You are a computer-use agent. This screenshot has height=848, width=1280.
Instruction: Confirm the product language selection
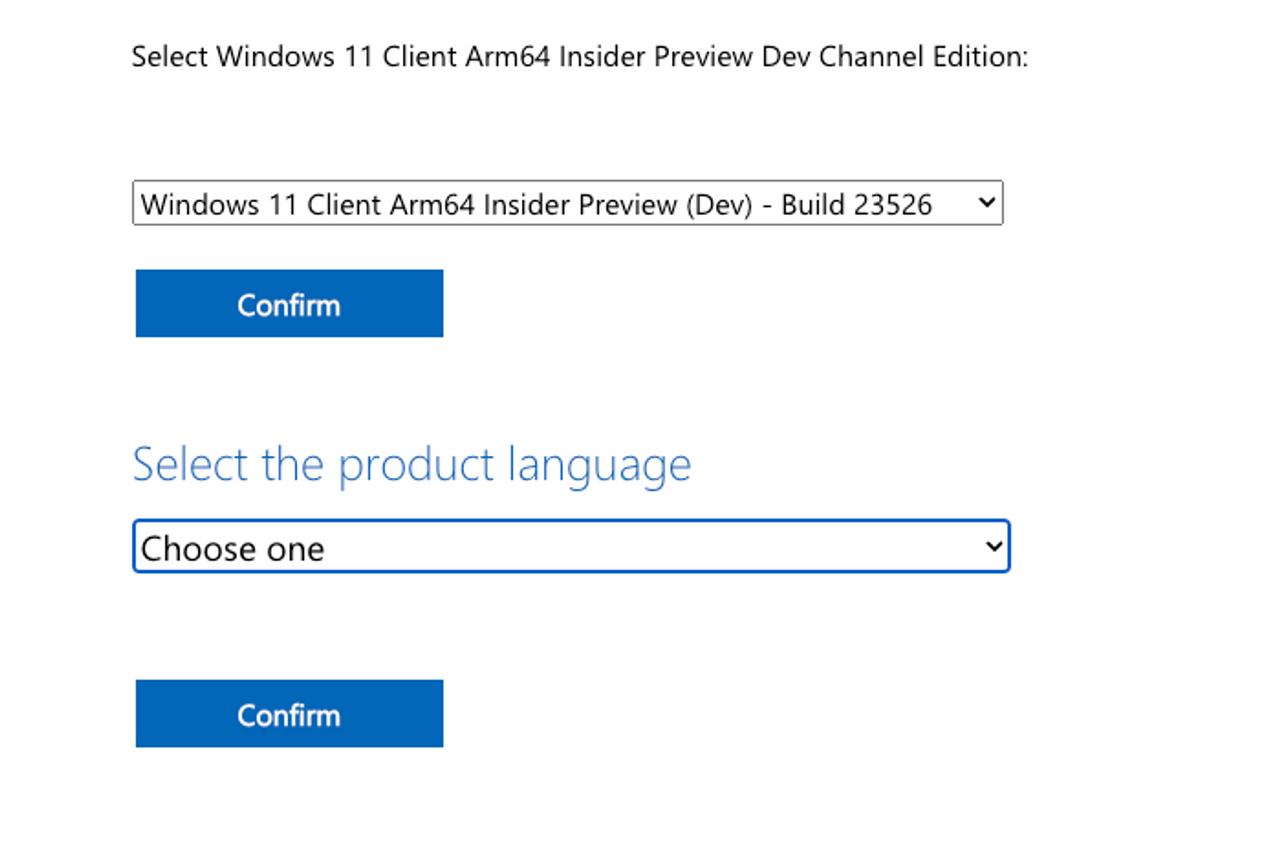coord(289,713)
